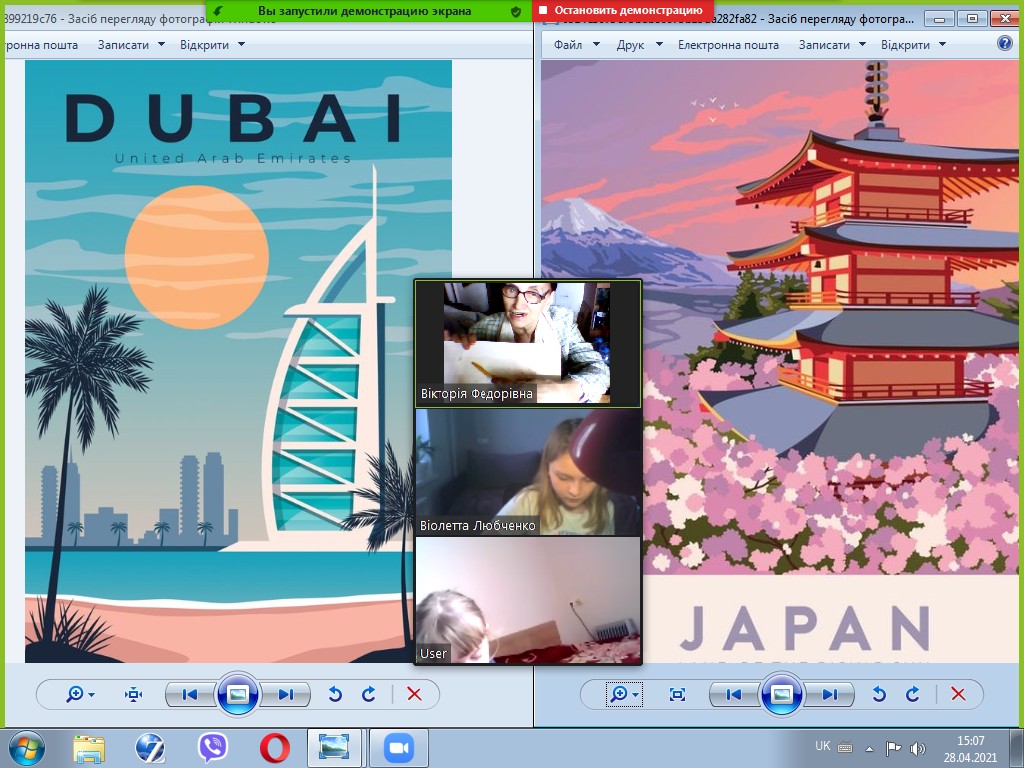Open Записати menu in Japan viewer

tap(824, 44)
